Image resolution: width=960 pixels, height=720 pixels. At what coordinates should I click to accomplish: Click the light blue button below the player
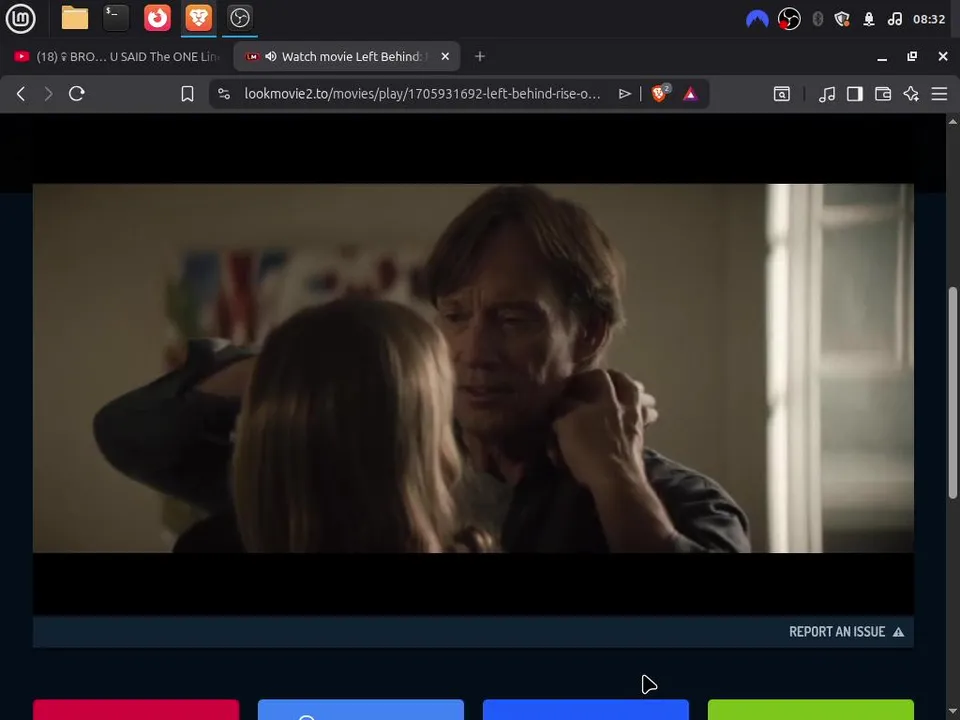click(361, 710)
